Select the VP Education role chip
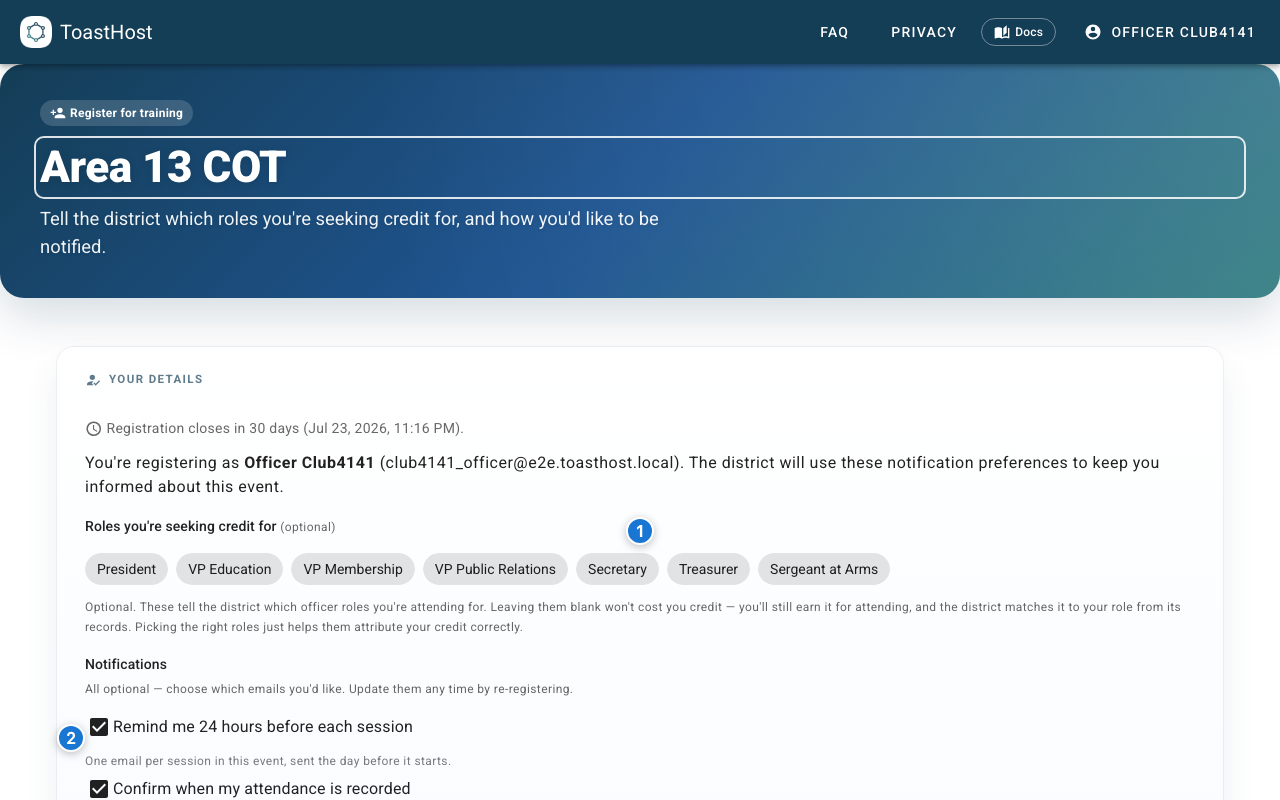Screen dimensions: 1280x800 pyautogui.click(x=230, y=569)
